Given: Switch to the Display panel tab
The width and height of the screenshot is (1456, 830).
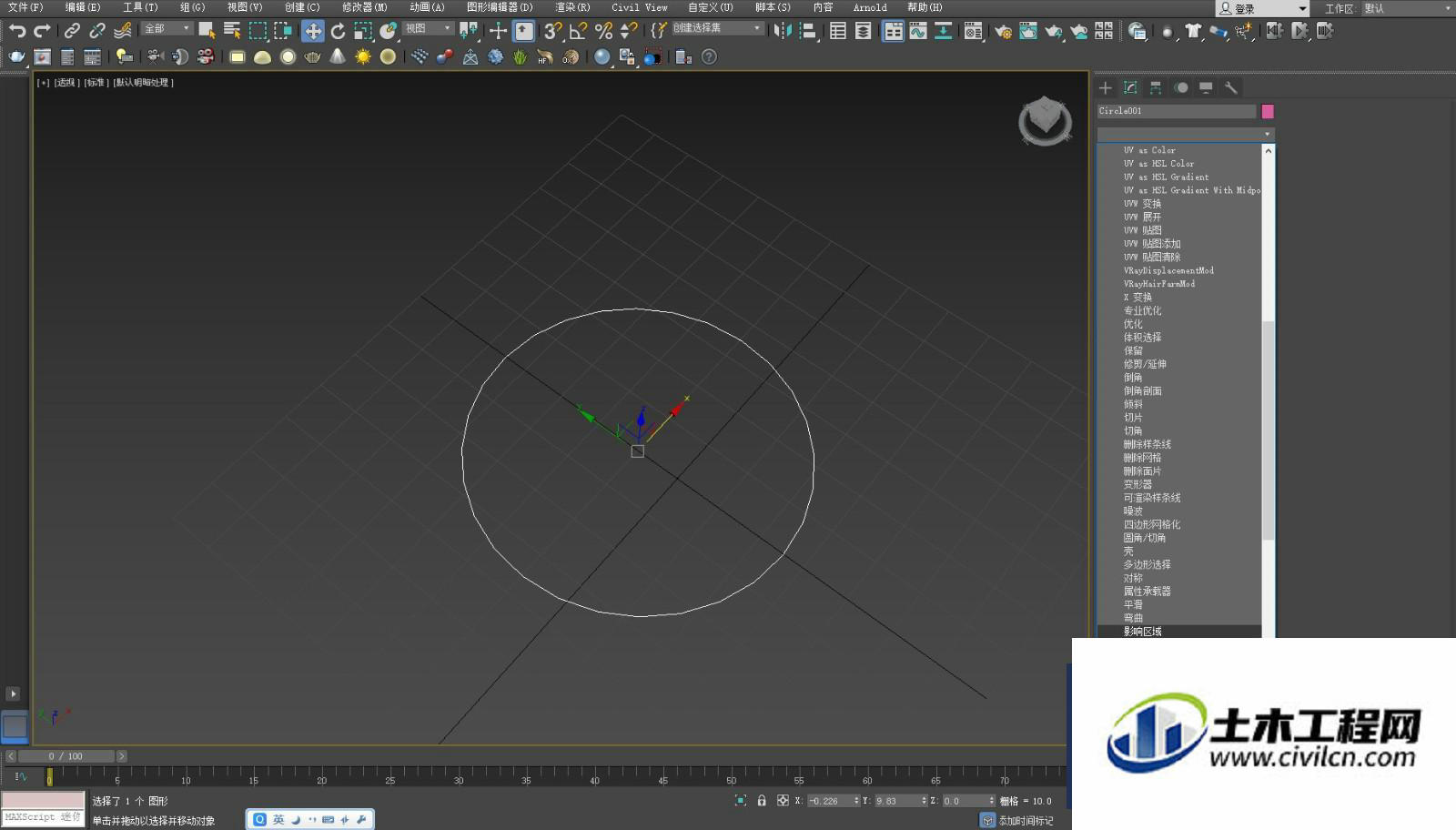Looking at the screenshot, I should click(x=1206, y=87).
